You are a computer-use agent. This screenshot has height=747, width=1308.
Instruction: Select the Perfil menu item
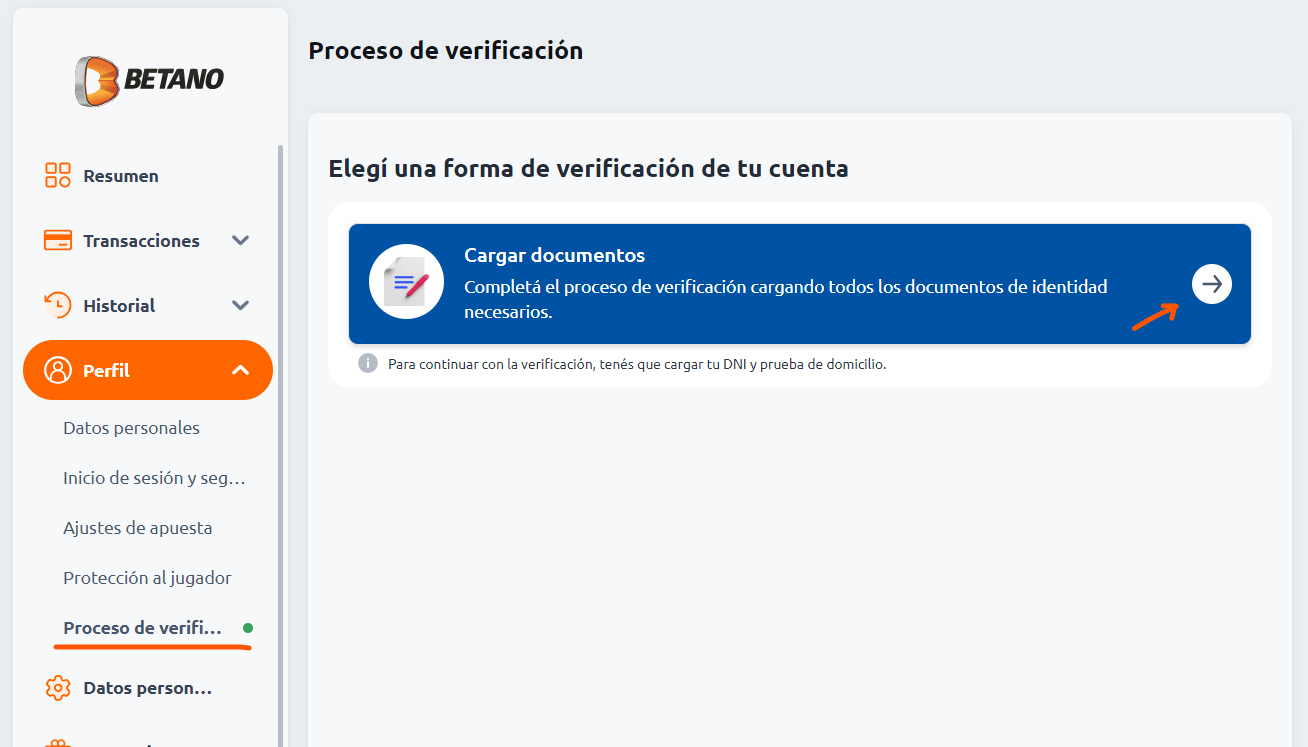click(148, 370)
